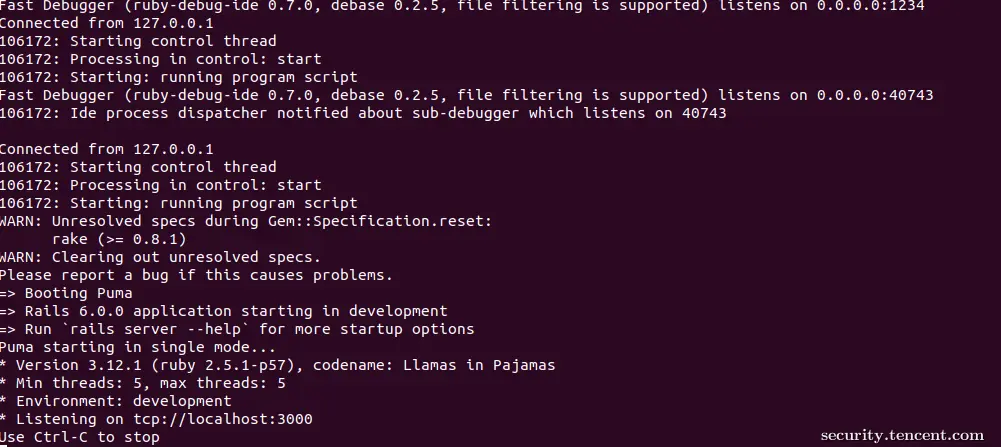Click the 'Please report a bug' line

pos(197,275)
